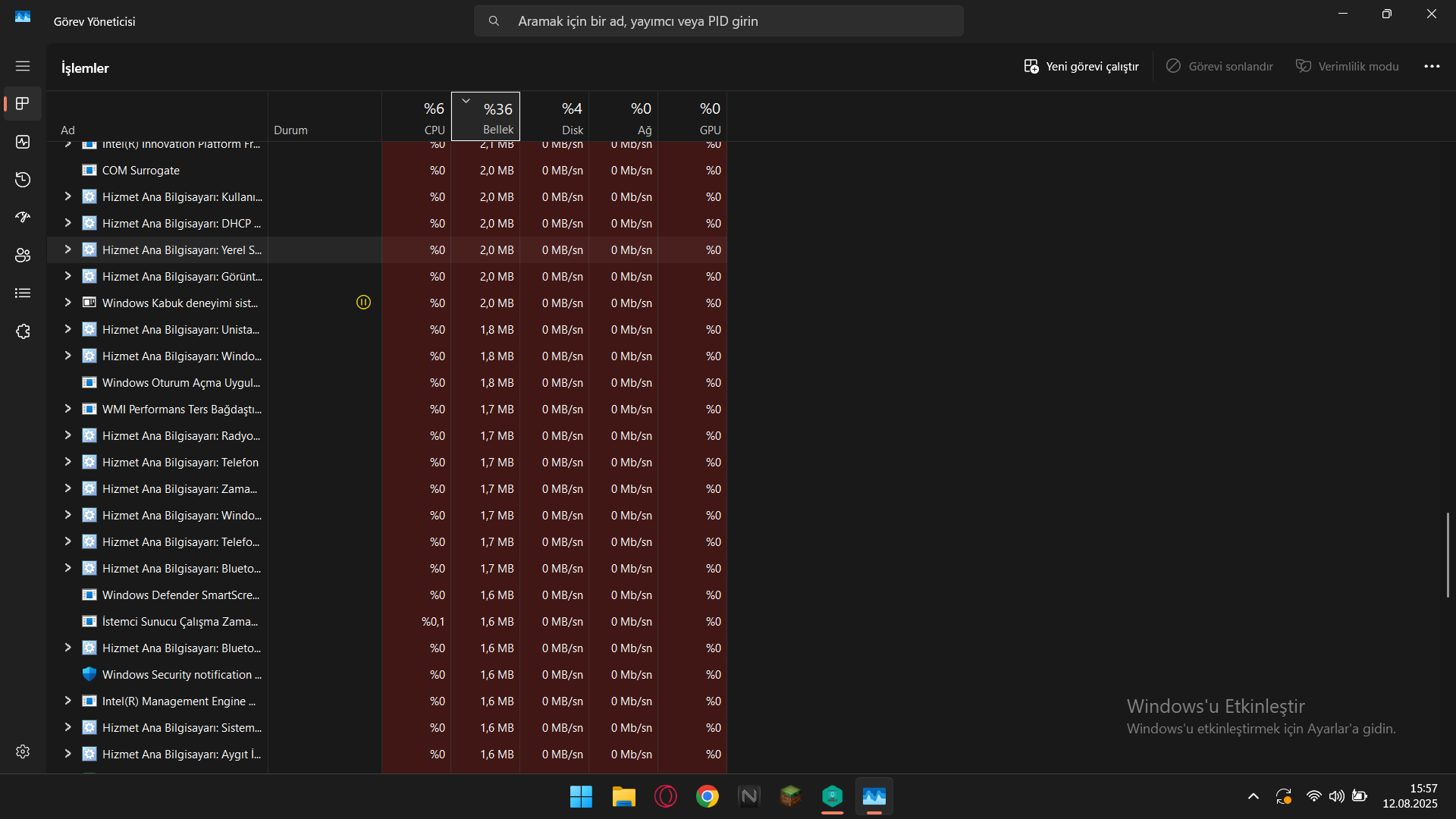
Task: Click the Windows Security notification shield icon
Action: pos(89,674)
